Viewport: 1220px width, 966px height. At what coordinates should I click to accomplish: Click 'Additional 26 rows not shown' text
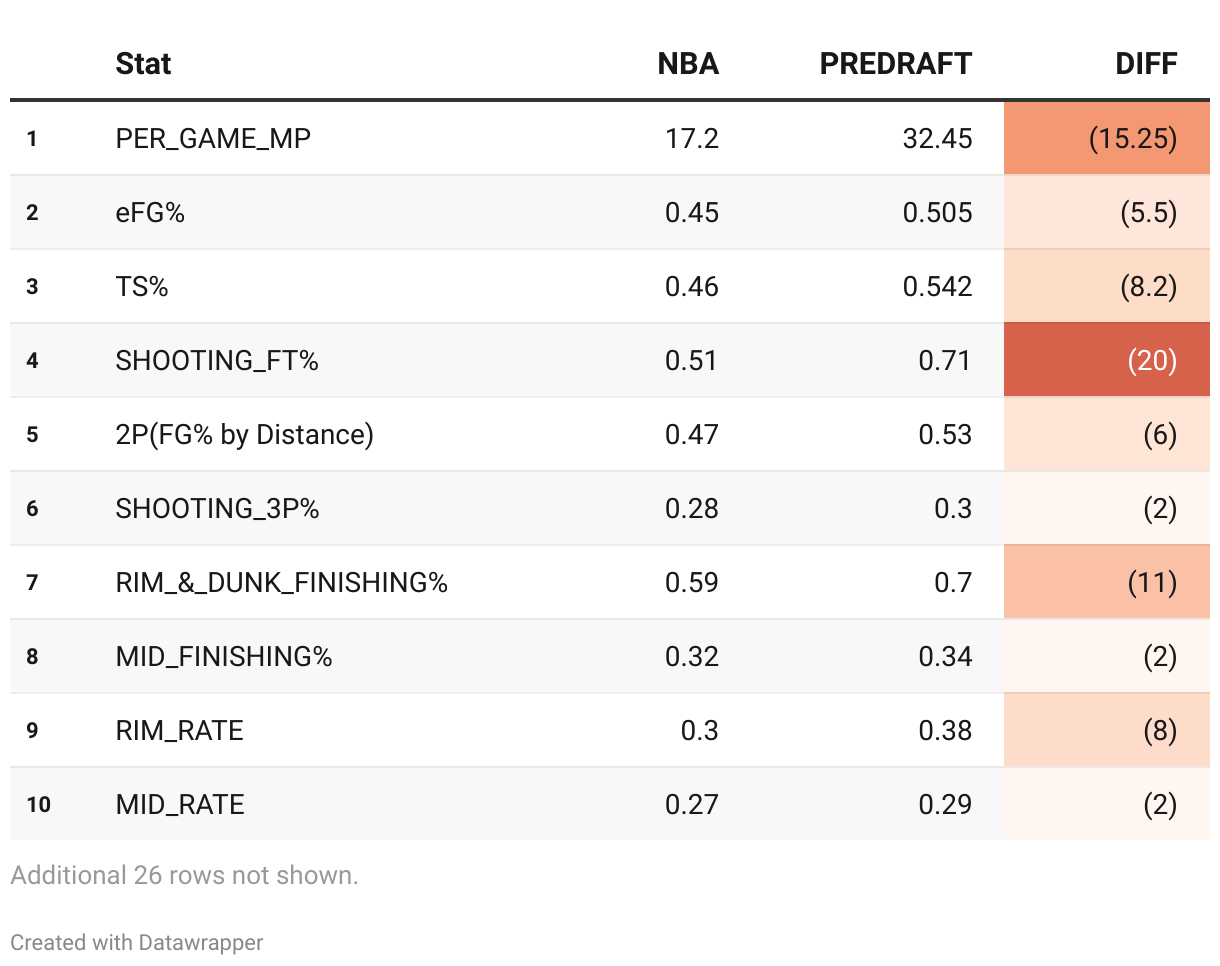(x=184, y=875)
